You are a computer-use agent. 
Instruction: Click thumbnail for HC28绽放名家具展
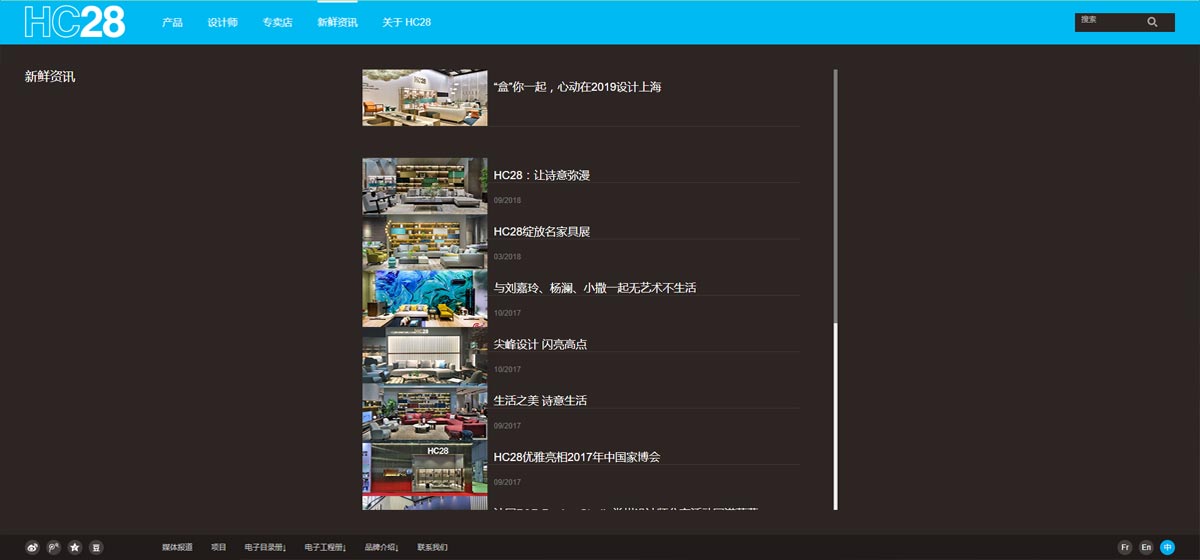pos(425,242)
